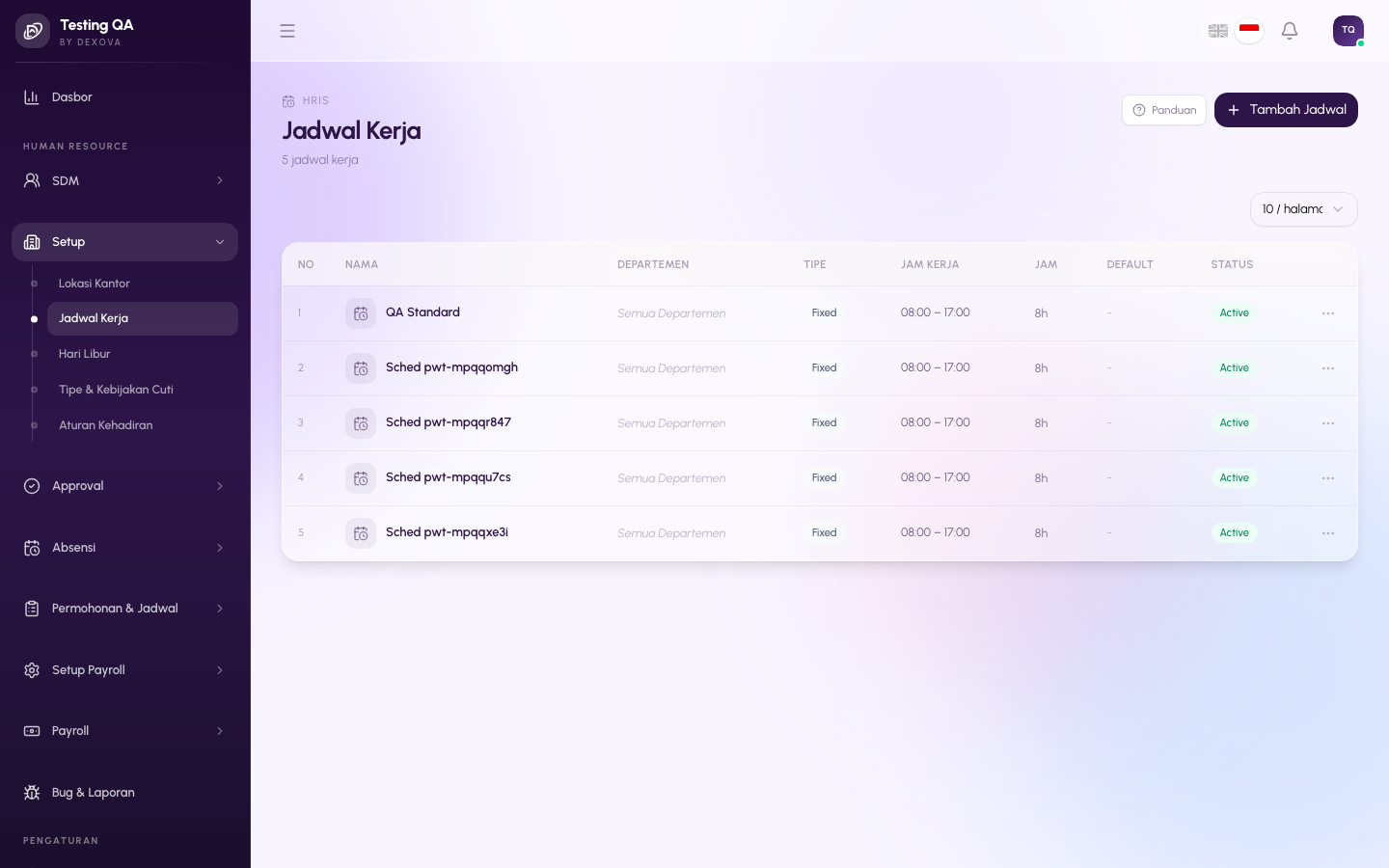Viewport: 1389px width, 868px height.
Task: Click the STATUS column header
Action: click(1232, 264)
